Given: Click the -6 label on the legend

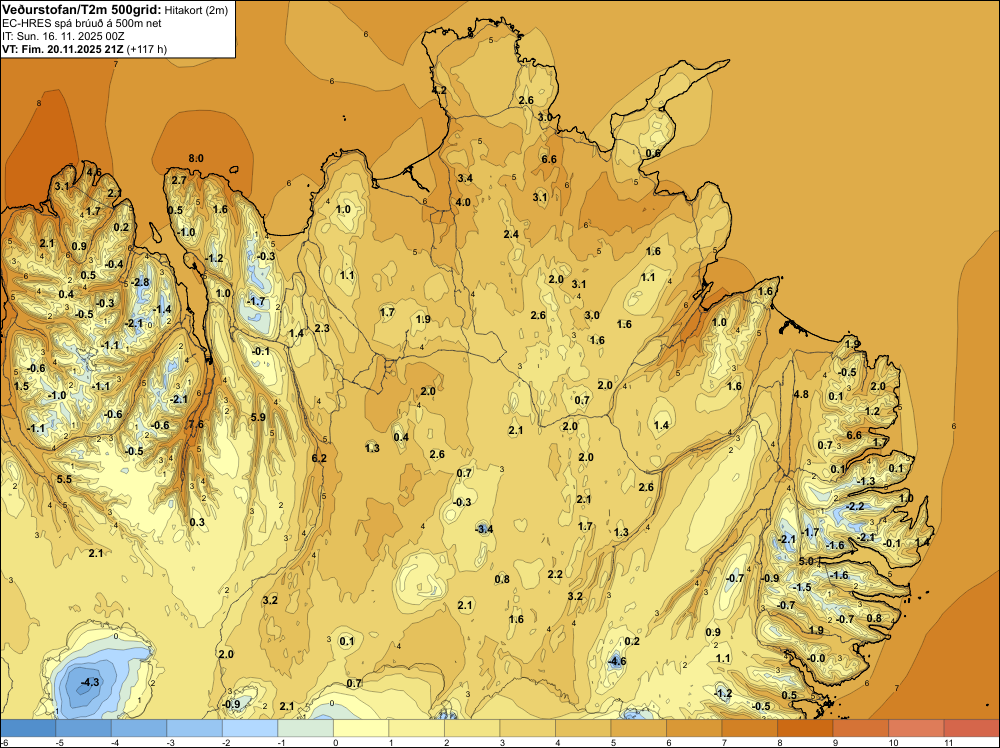Looking at the screenshot, I should 5,742.
